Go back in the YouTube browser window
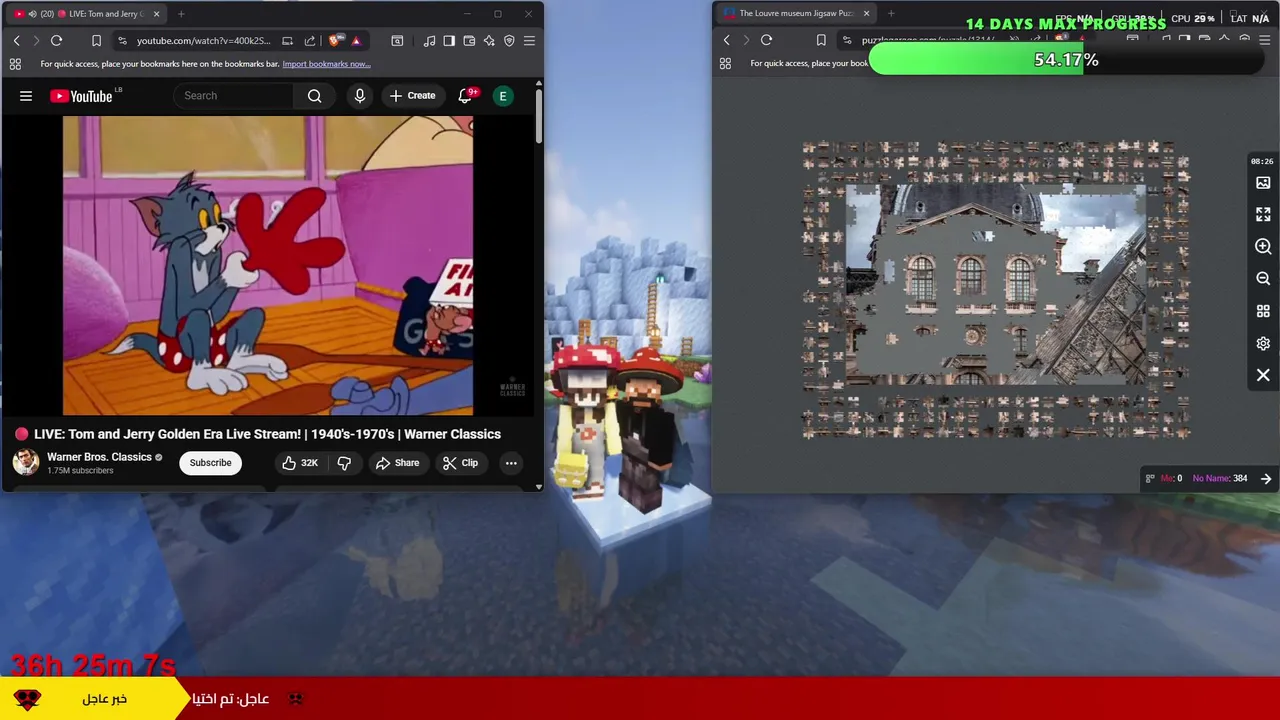This screenshot has height=720, width=1280. 16,40
